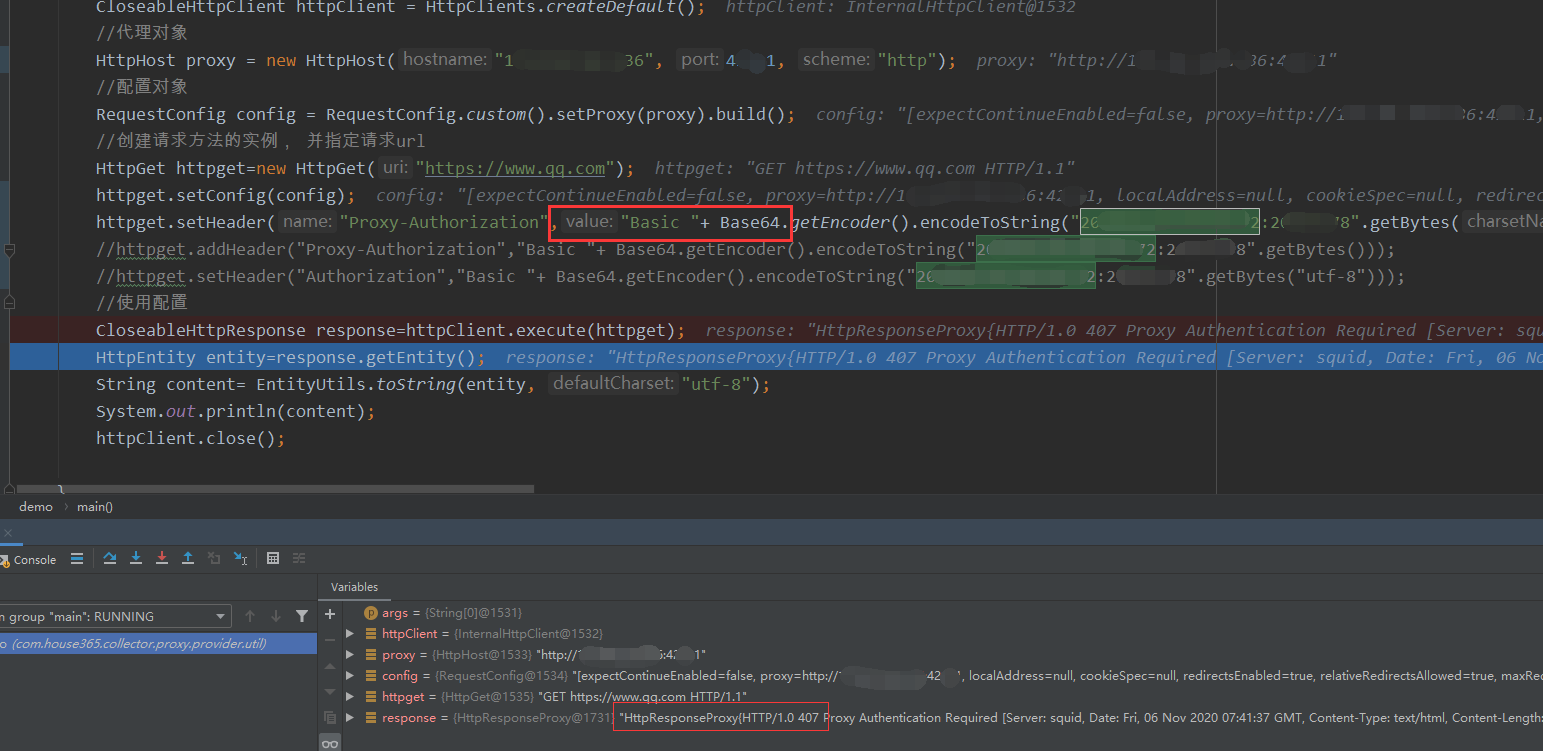Click the Step Into debug icon
Image resolution: width=1543 pixels, height=751 pixels.
coord(136,558)
